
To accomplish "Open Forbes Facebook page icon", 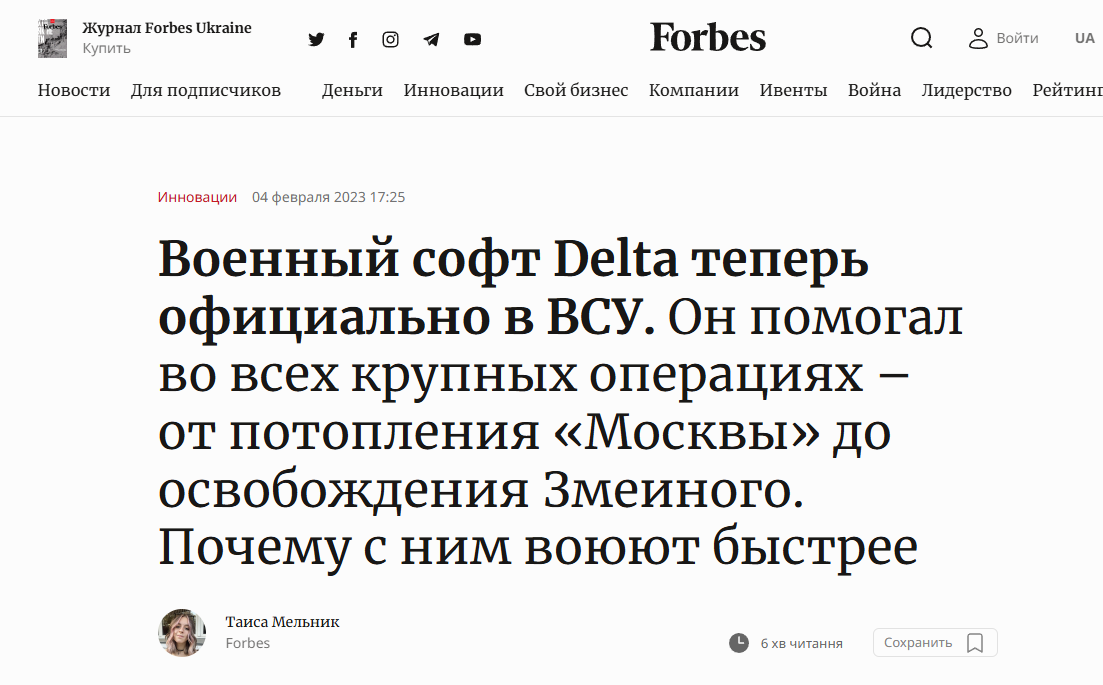I will pyautogui.click(x=353, y=39).
